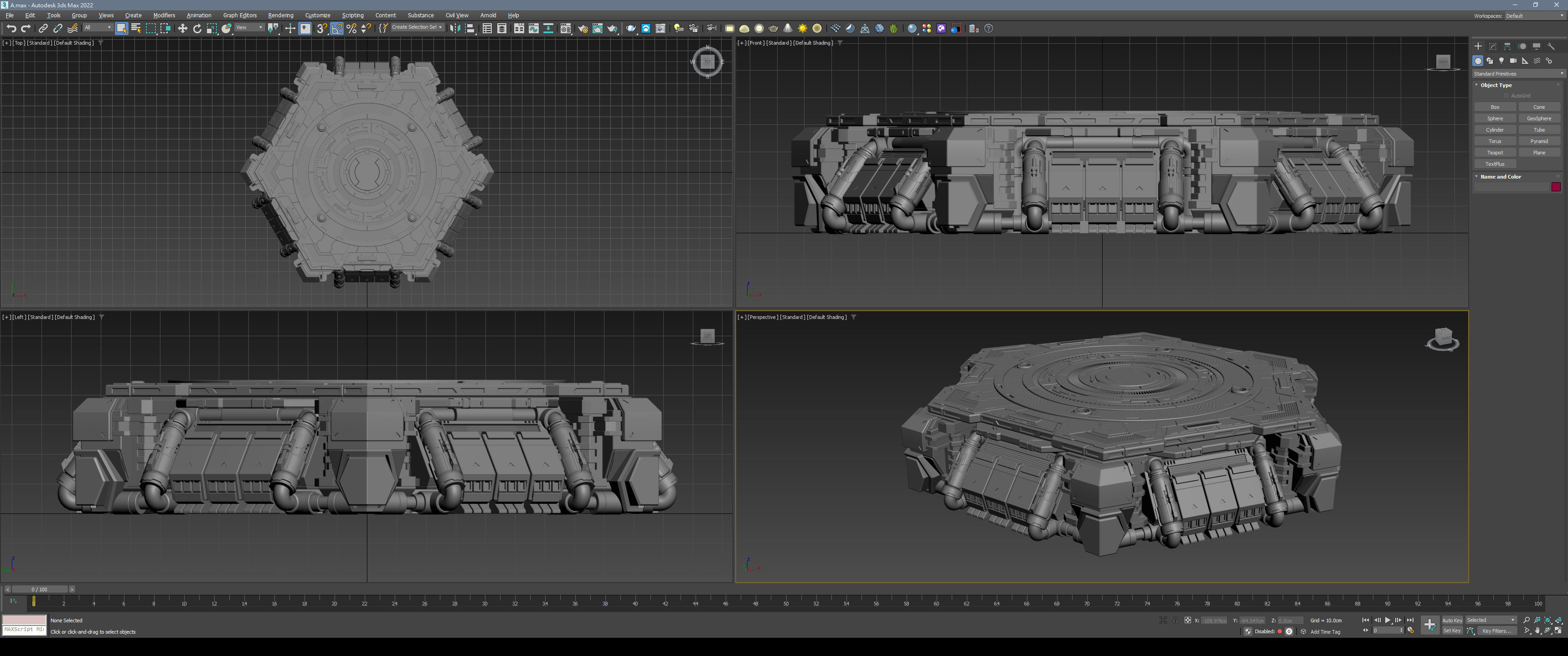This screenshot has width=1568, height=656.
Task: Click the Undo arrow icon
Action: [x=11, y=29]
